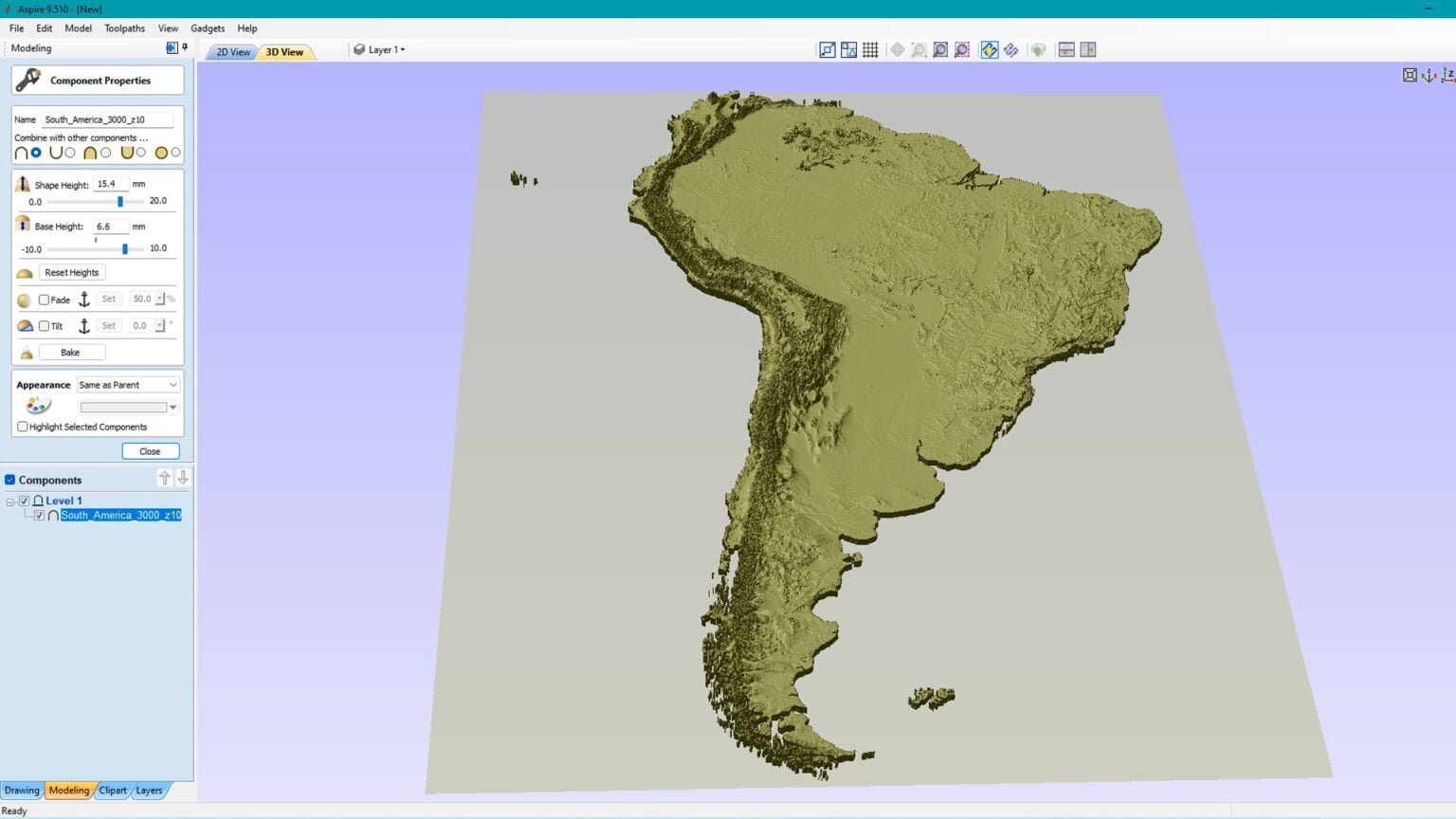Check Highlight Selected Components

coord(22,427)
